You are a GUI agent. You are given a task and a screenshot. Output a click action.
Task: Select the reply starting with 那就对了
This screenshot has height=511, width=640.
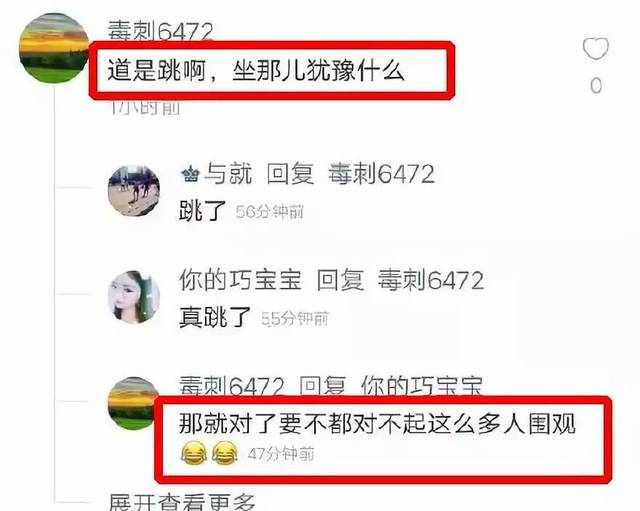pos(377,423)
